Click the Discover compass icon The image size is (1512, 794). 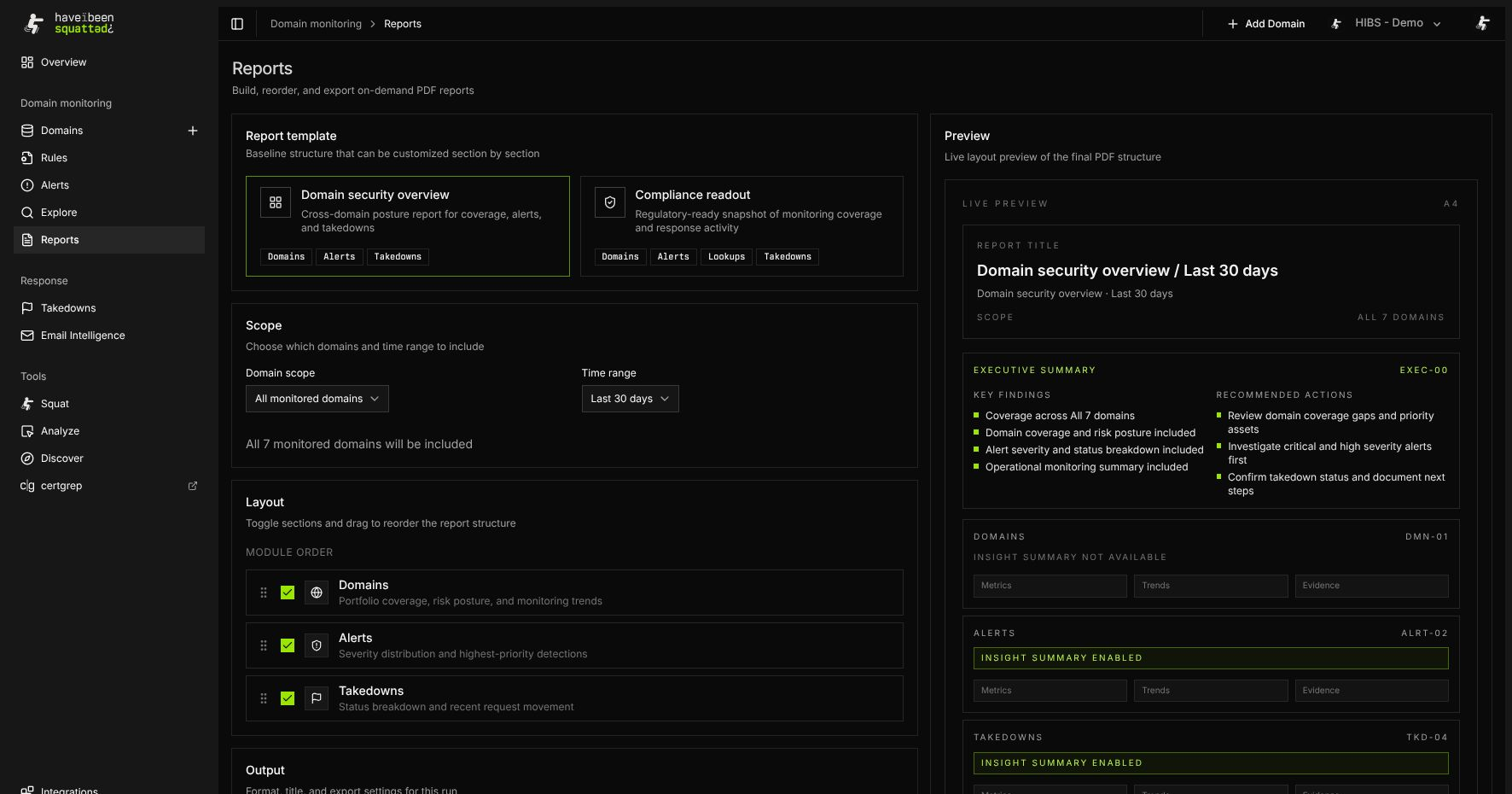27,458
